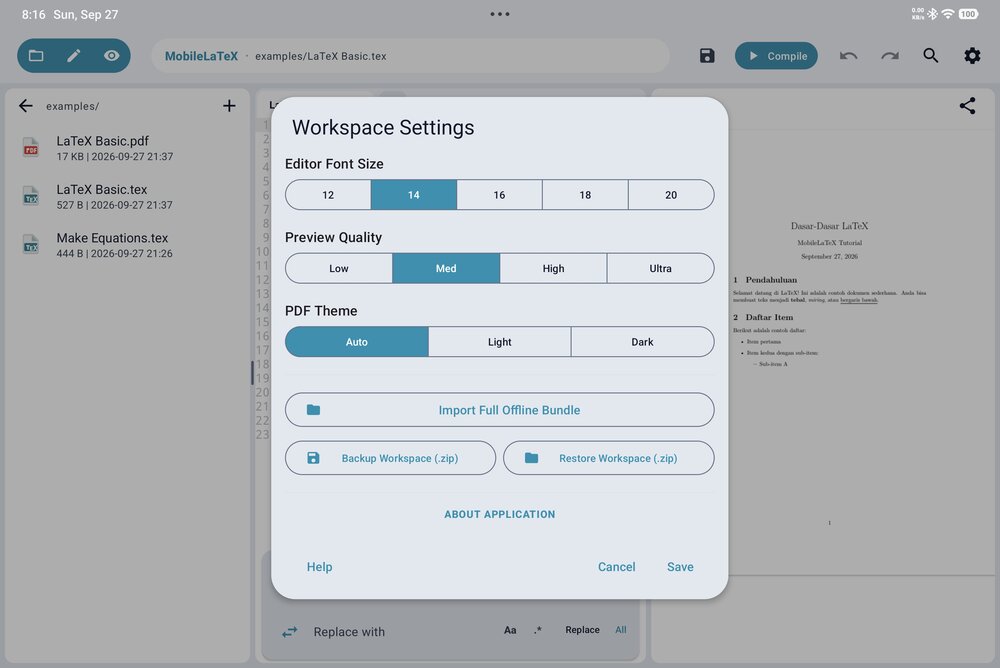Toggle the preview eye icon

coord(111,56)
